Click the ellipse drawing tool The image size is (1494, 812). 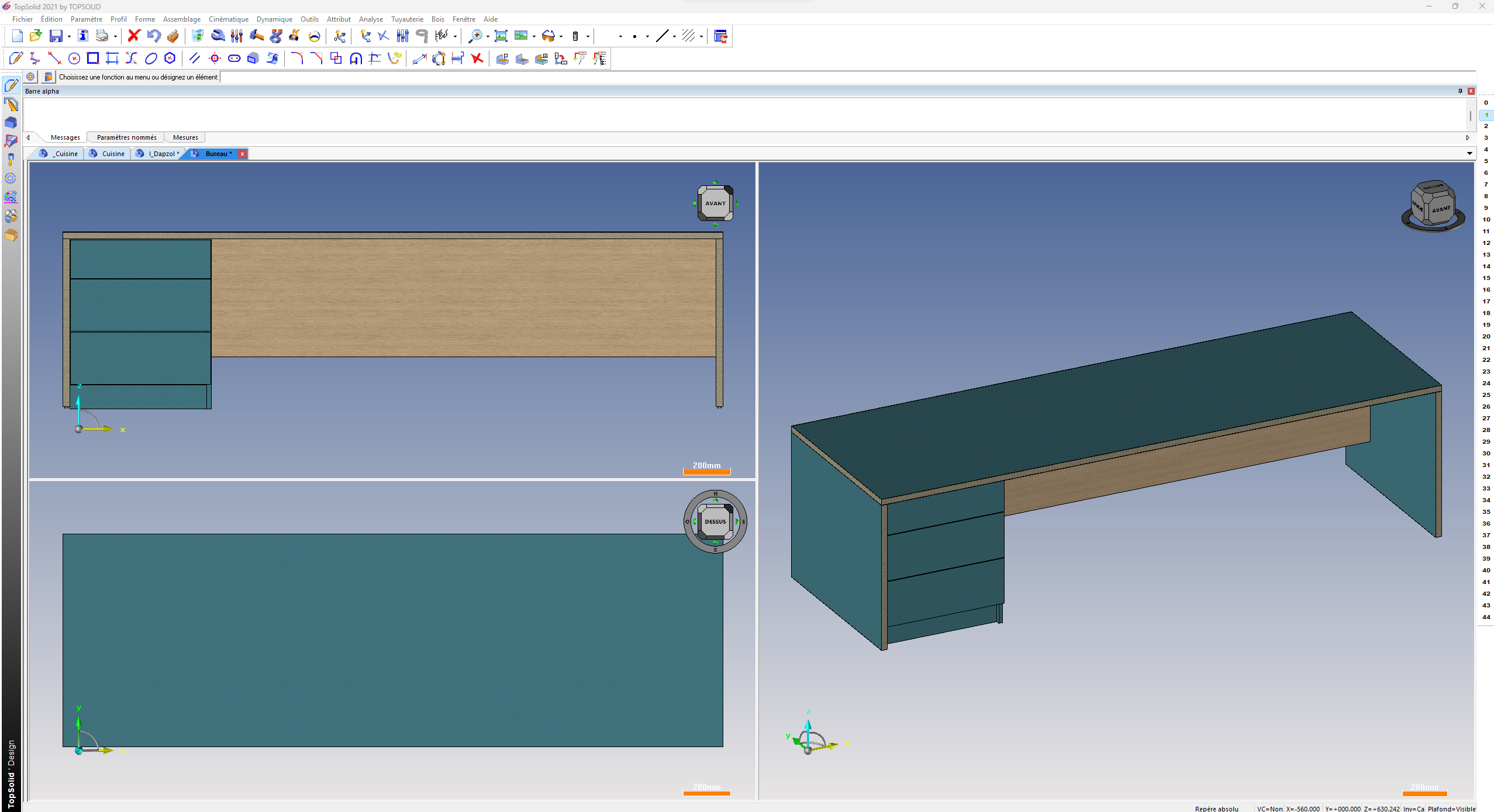[x=151, y=58]
